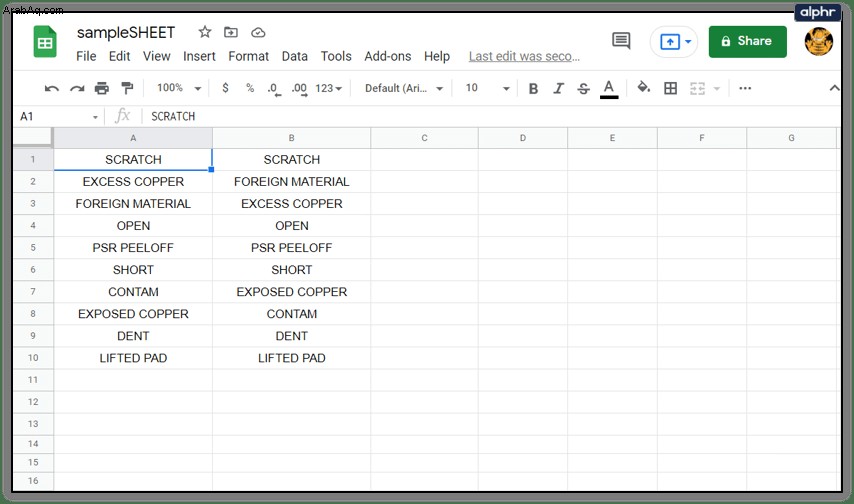This screenshot has width=854, height=504.
Task: Open the Add-ons menu
Action: point(388,56)
